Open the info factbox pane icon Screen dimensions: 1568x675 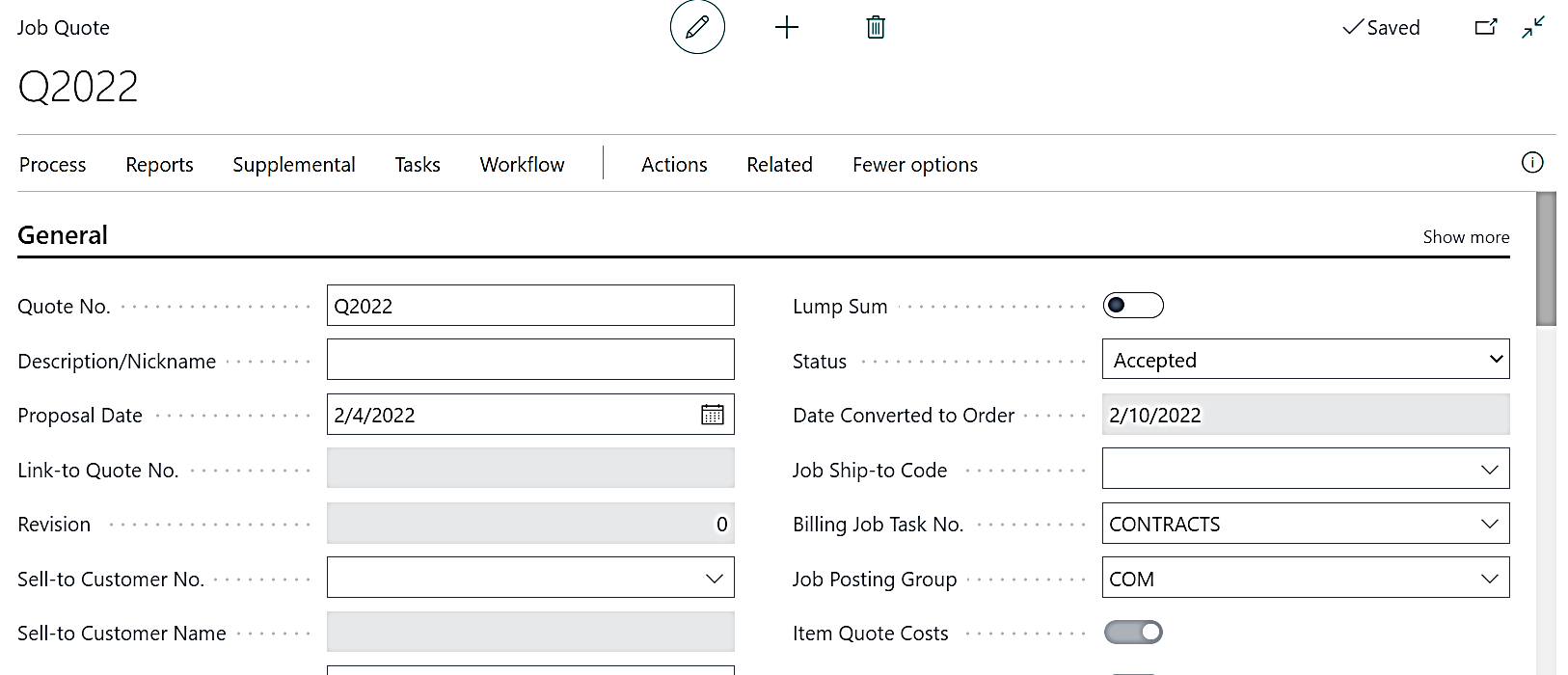pyautogui.click(x=1532, y=163)
